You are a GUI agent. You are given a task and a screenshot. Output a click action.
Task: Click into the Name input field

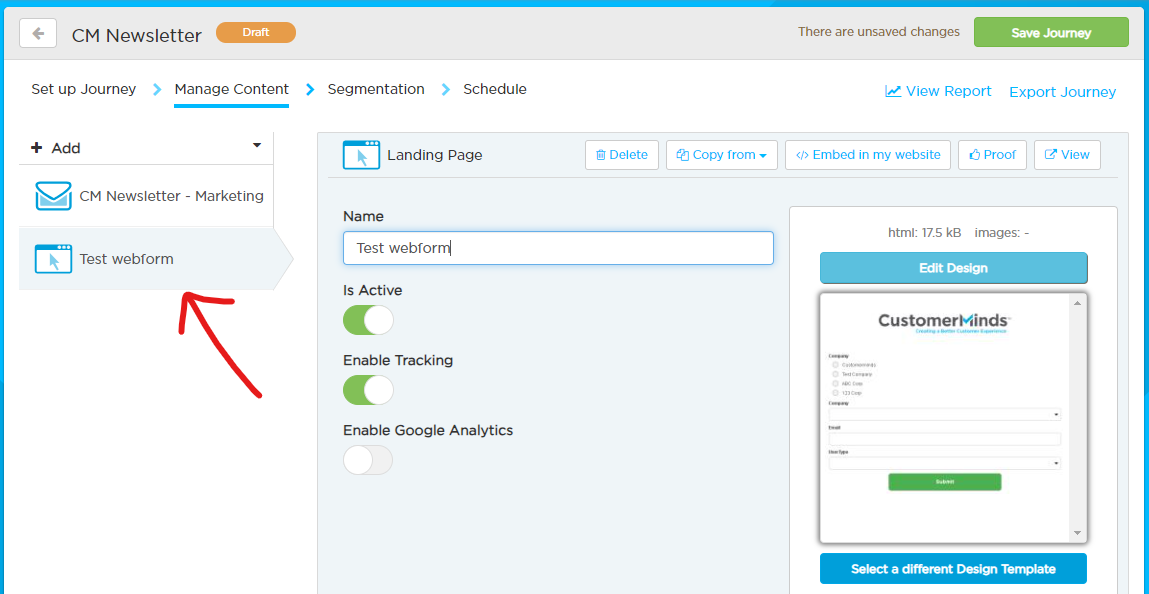558,248
